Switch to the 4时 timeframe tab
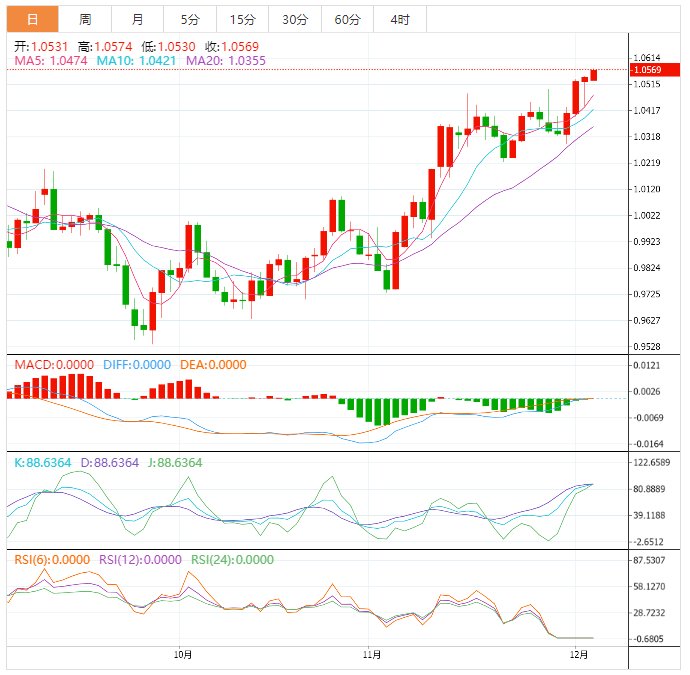The width and height of the screenshot is (690, 675). click(400, 19)
